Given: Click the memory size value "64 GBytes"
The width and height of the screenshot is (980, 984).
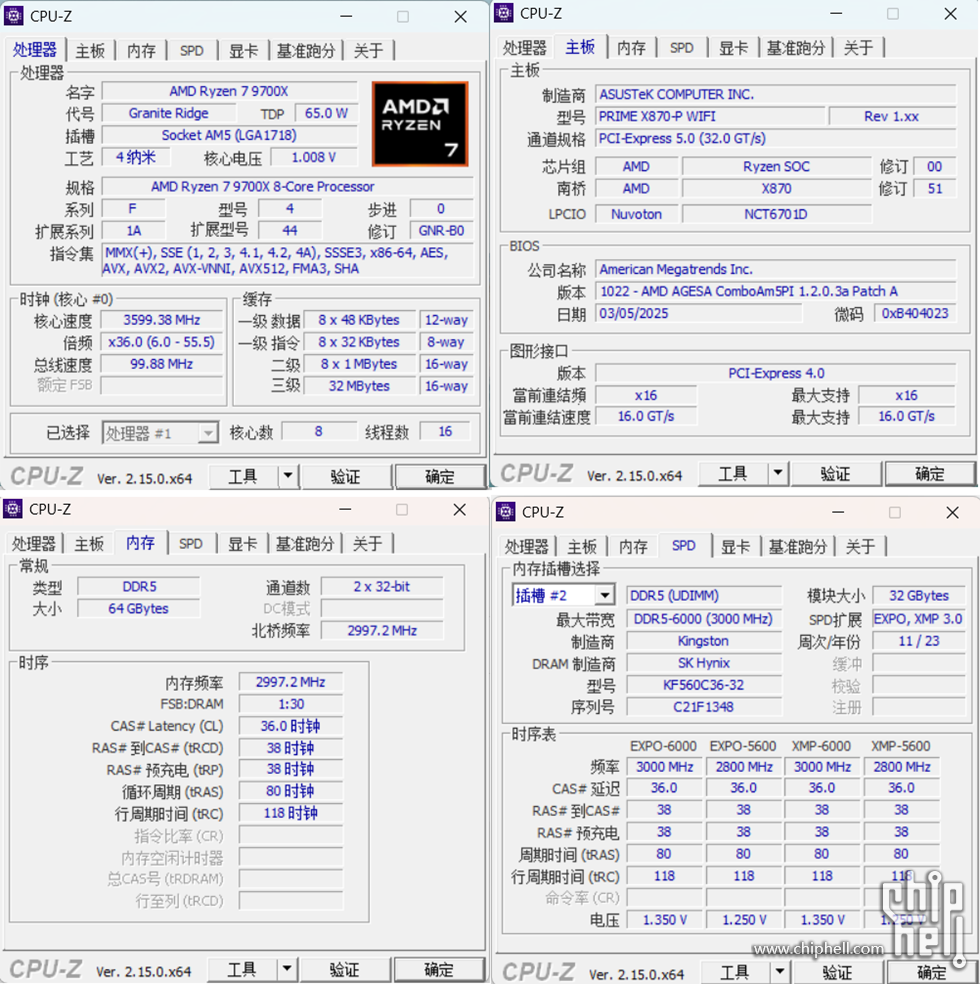Looking at the screenshot, I should coord(139,608).
